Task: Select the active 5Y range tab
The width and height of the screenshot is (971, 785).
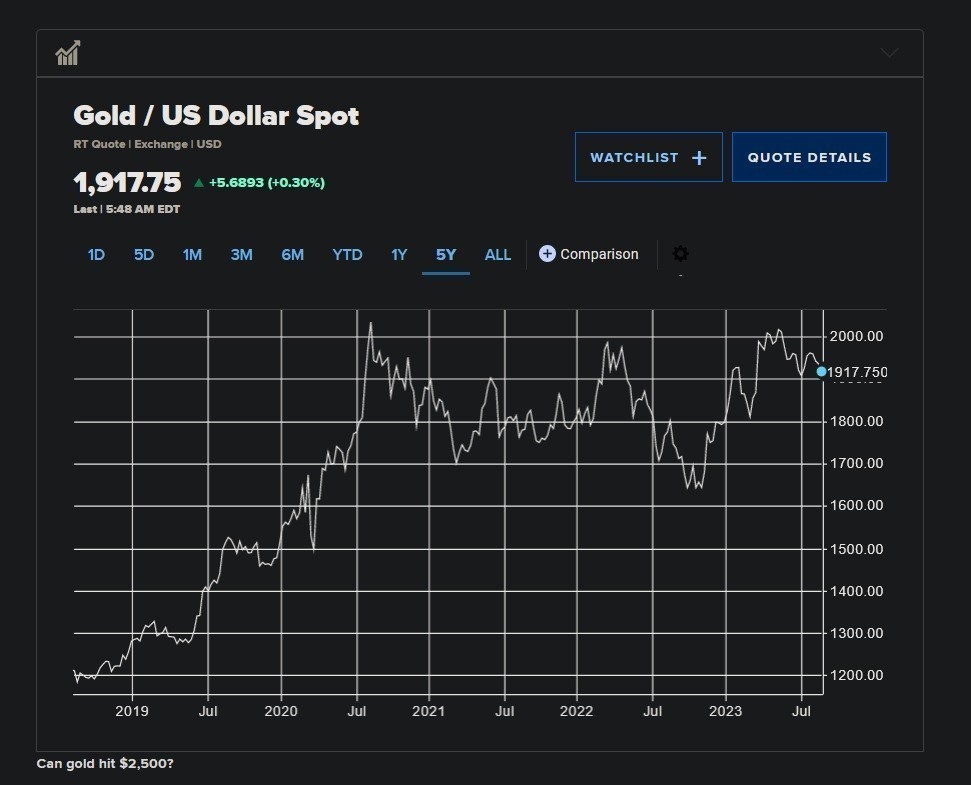Action: 446,255
